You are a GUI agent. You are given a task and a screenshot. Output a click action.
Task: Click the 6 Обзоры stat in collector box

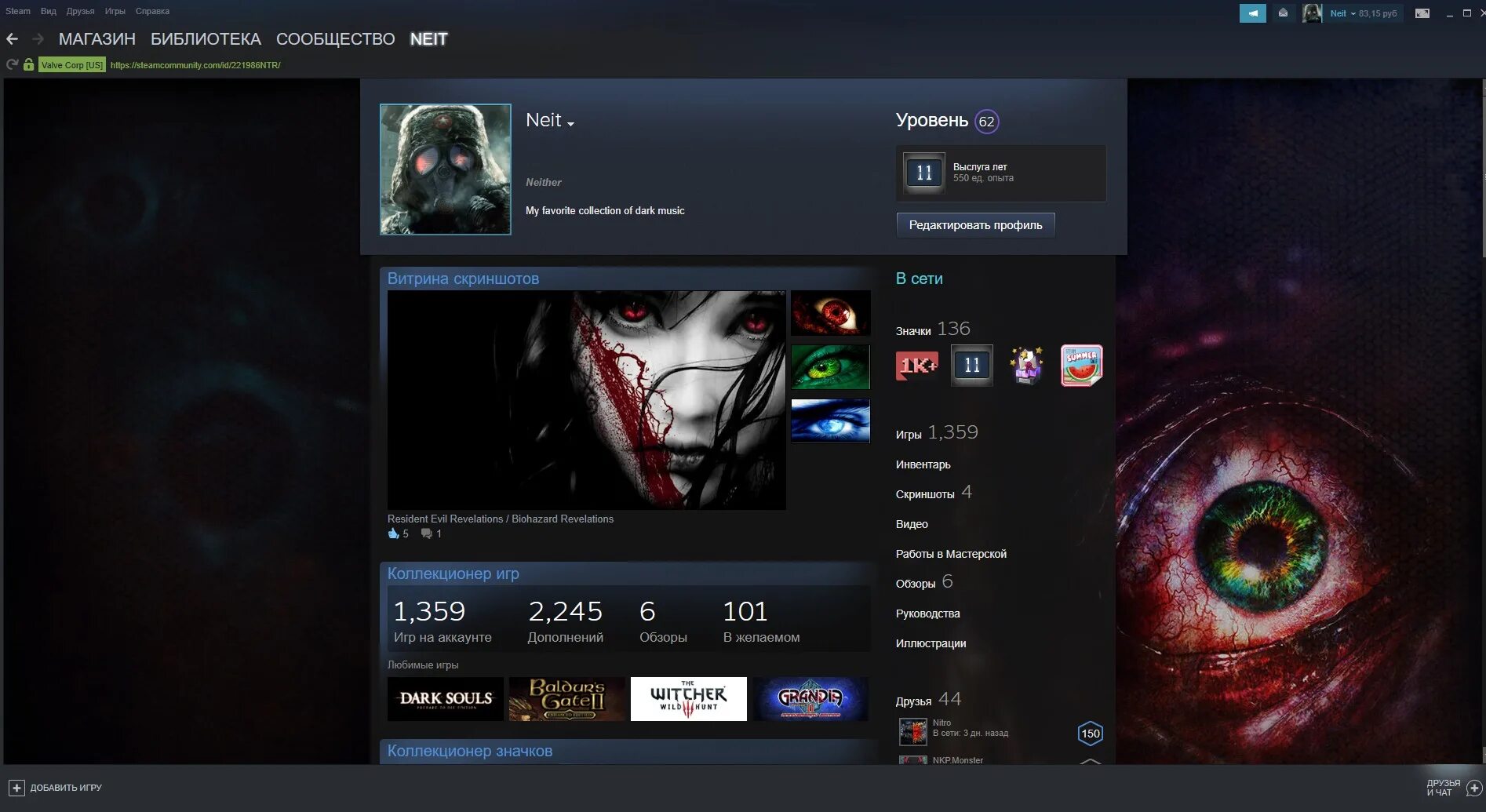(663, 621)
